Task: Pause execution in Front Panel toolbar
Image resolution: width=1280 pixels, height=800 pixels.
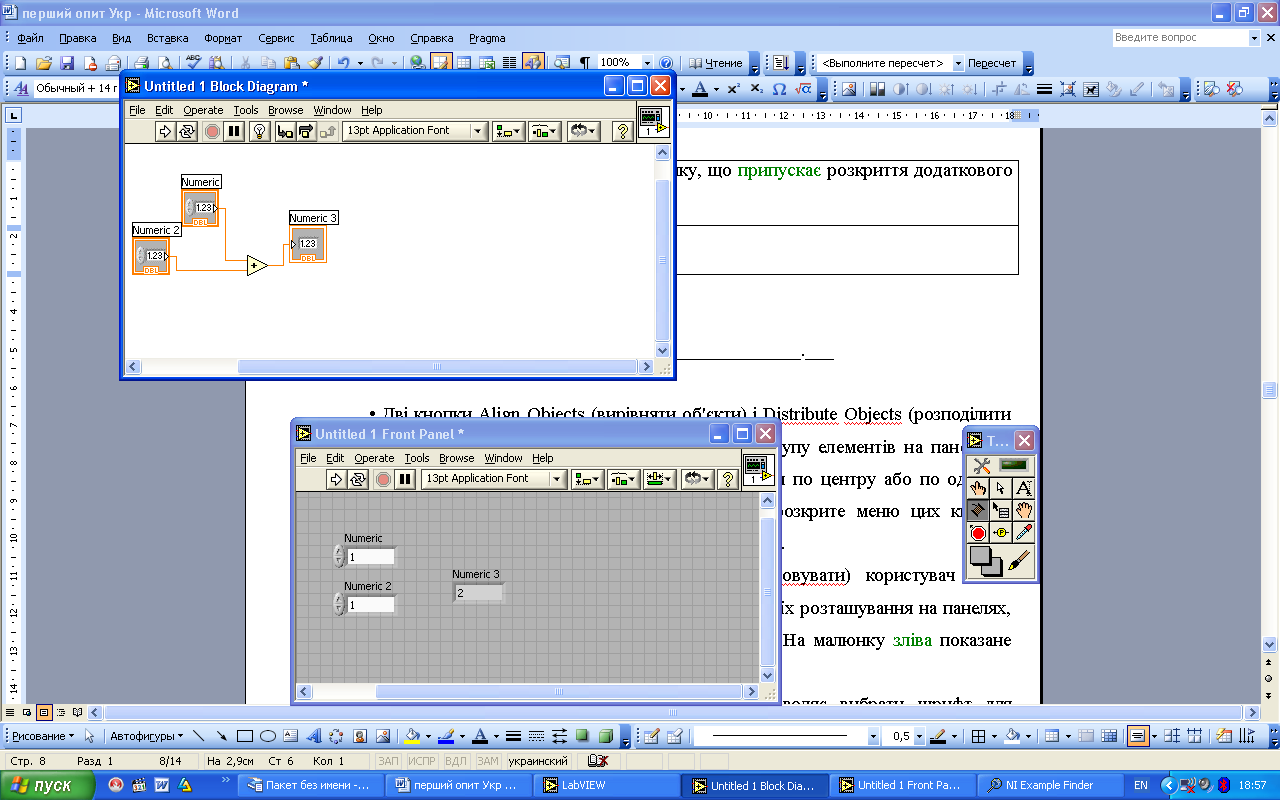Action: pyautogui.click(x=405, y=479)
